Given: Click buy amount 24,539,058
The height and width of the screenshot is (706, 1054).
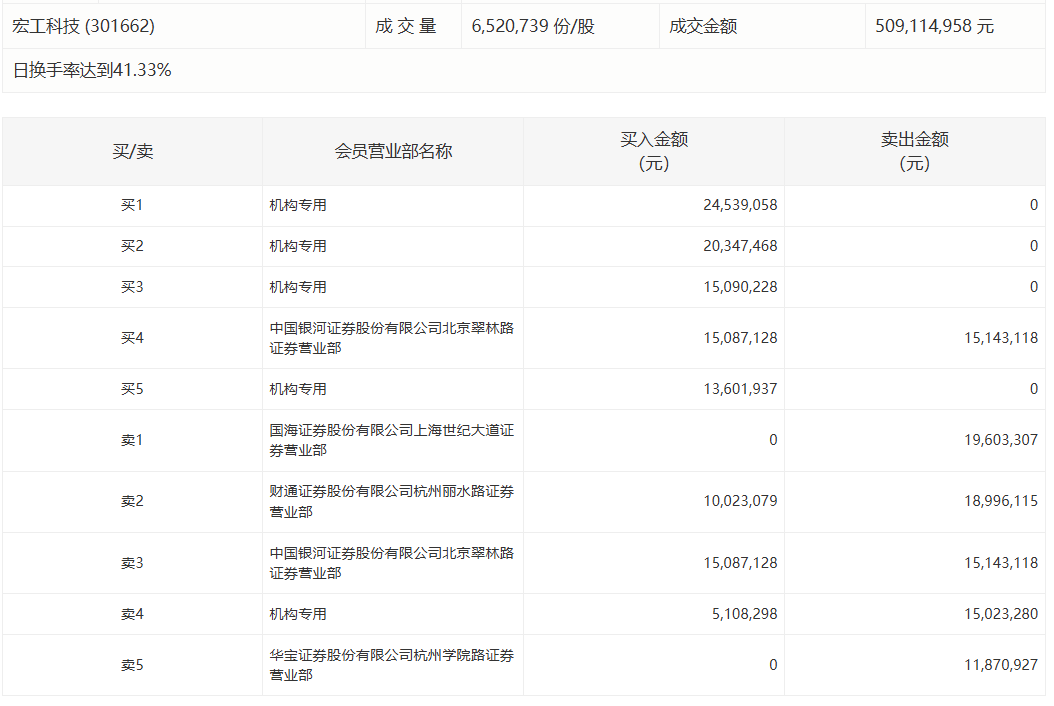Looking at the screenshot, I should [x=740, y=205].
